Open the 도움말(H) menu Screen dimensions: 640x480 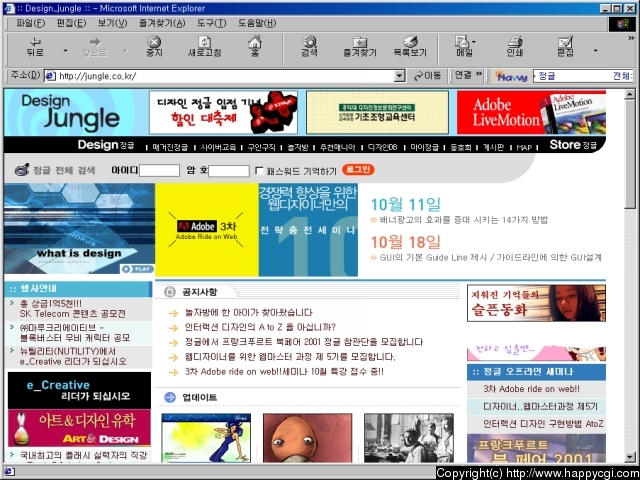(257, 23)
